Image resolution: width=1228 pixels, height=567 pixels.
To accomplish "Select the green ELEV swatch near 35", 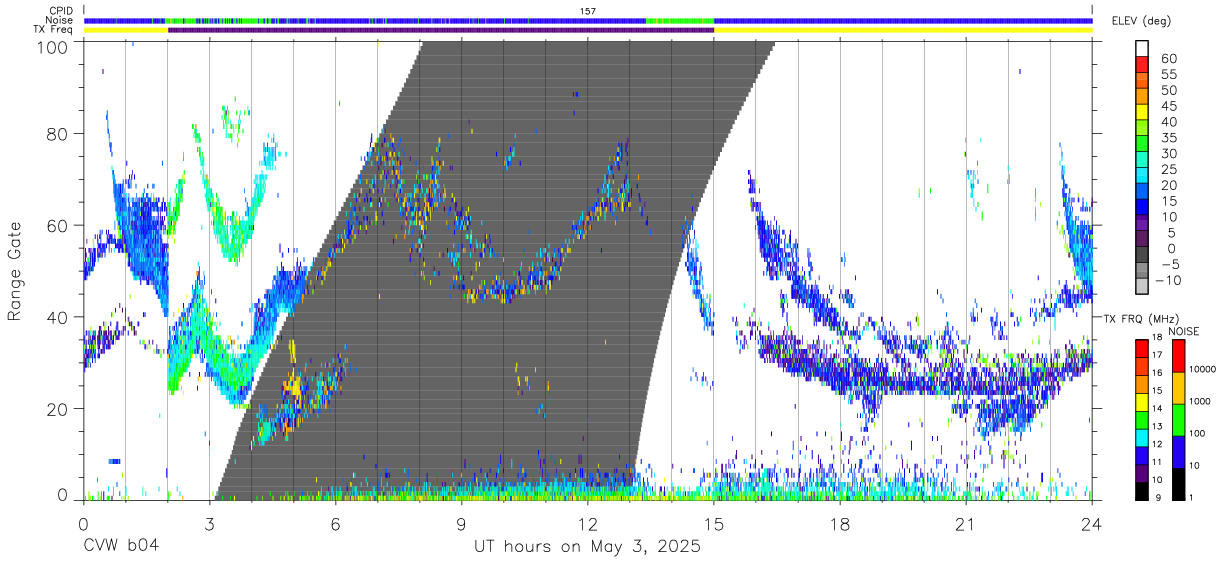I will pyautogui.click(x=1142, y=145).
